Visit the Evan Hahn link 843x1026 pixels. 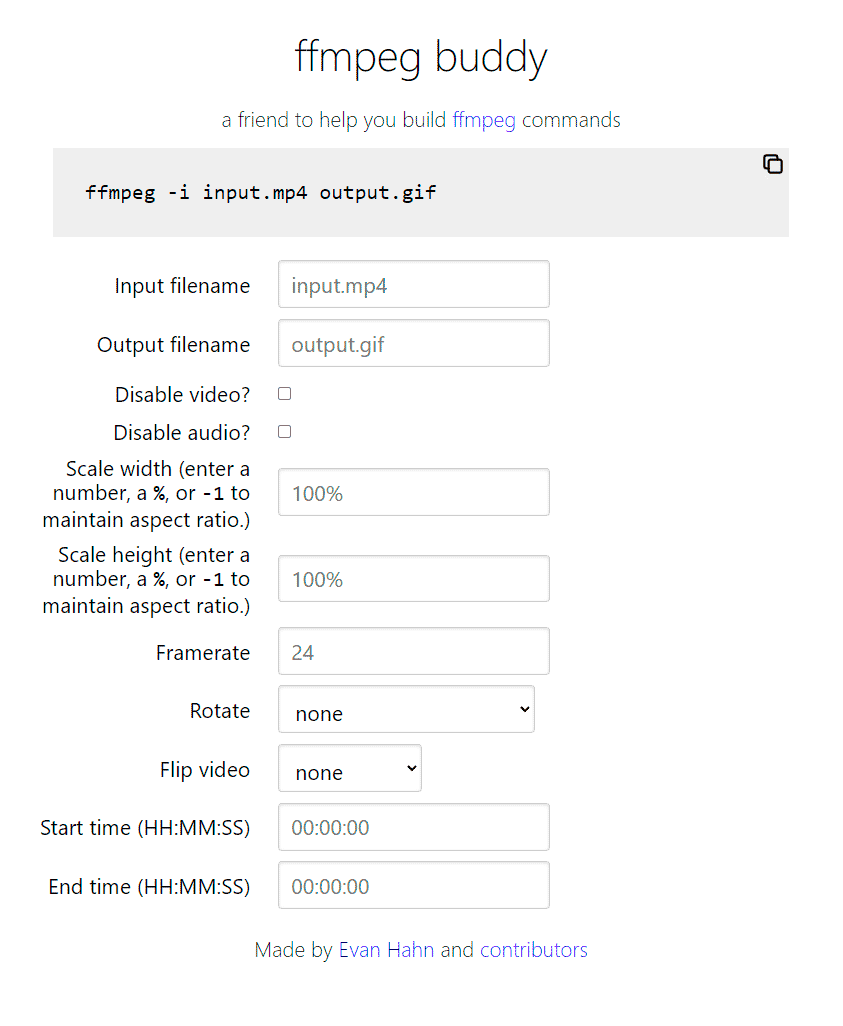tap(386, 950)
